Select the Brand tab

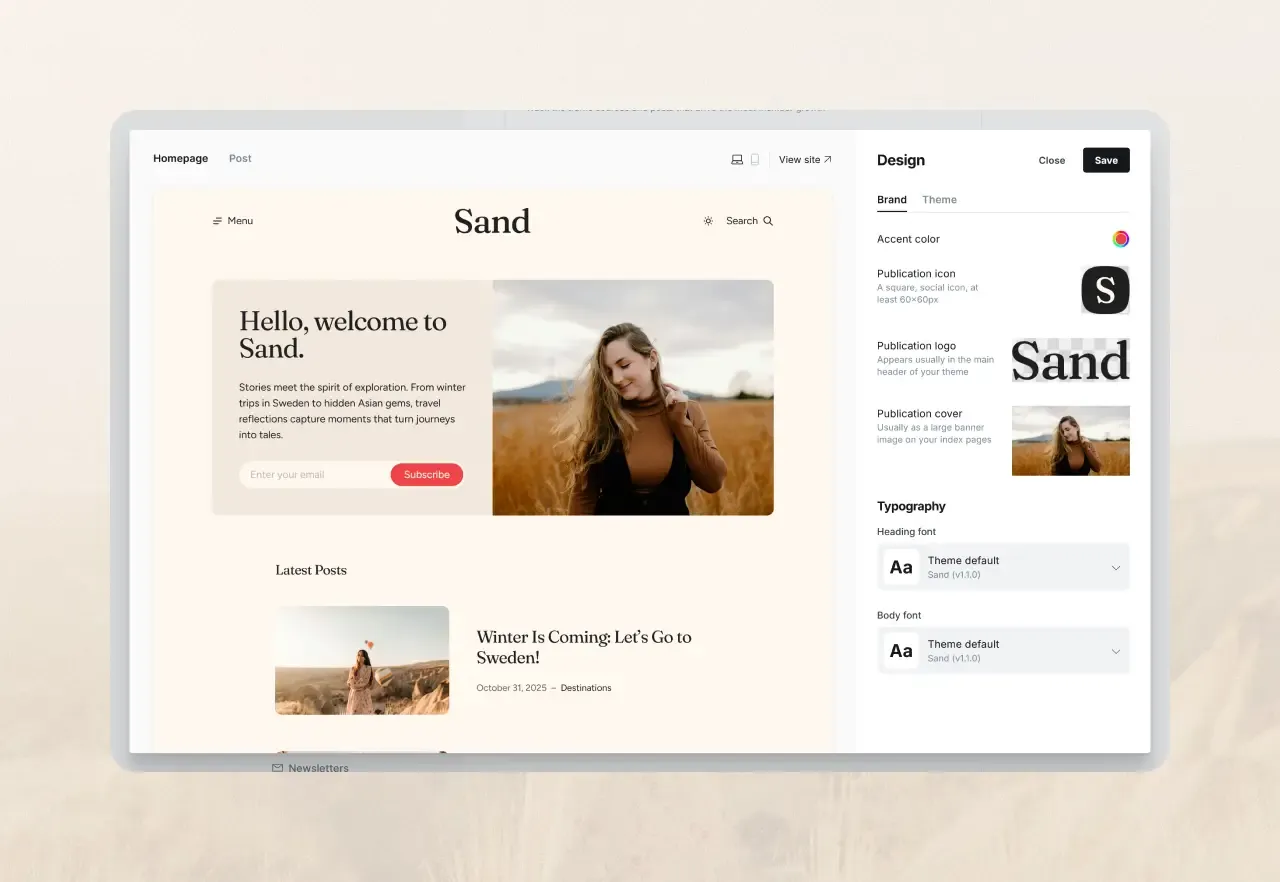pos(891,200)
